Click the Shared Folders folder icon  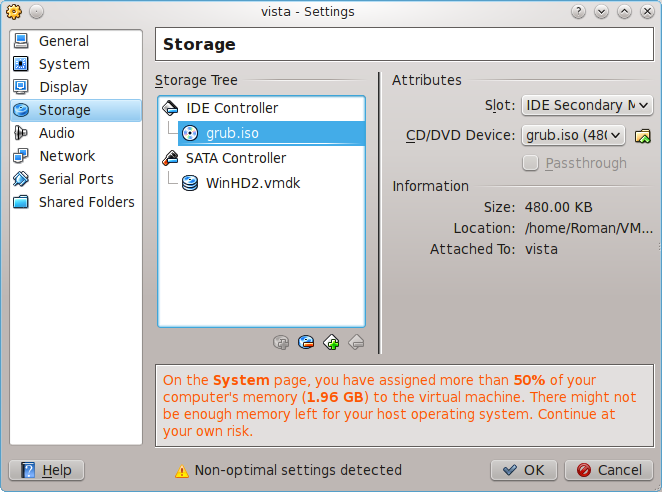coord(21,202)
